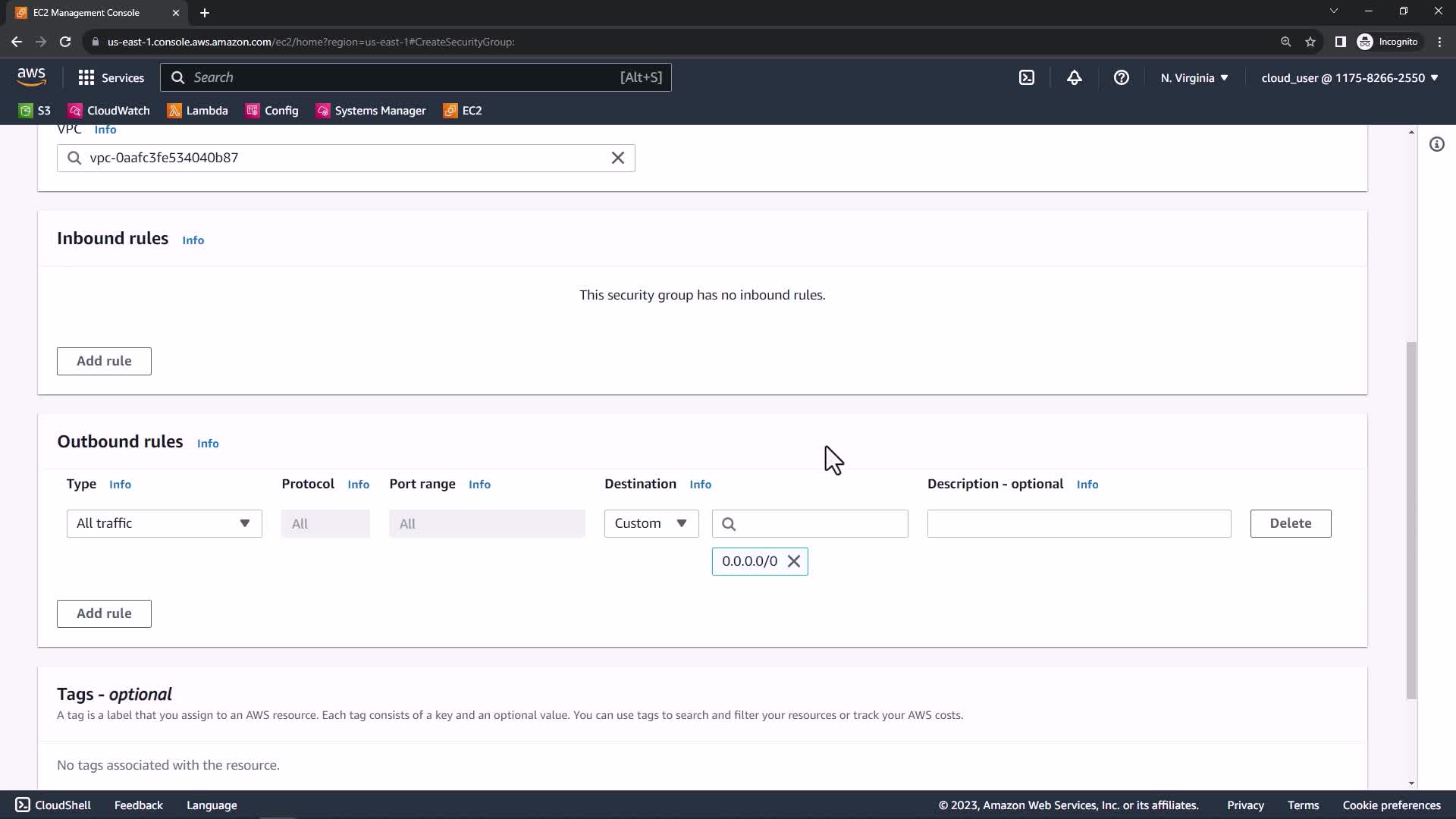
Task: Open the N. Virginia region selector
Action: (1194, 77)
